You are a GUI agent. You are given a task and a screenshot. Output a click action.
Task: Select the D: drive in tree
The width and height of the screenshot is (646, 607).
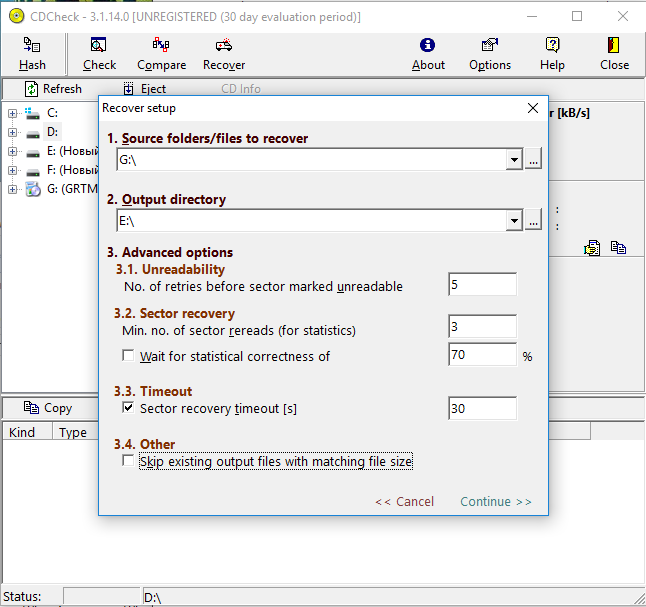tap(52, 132)
